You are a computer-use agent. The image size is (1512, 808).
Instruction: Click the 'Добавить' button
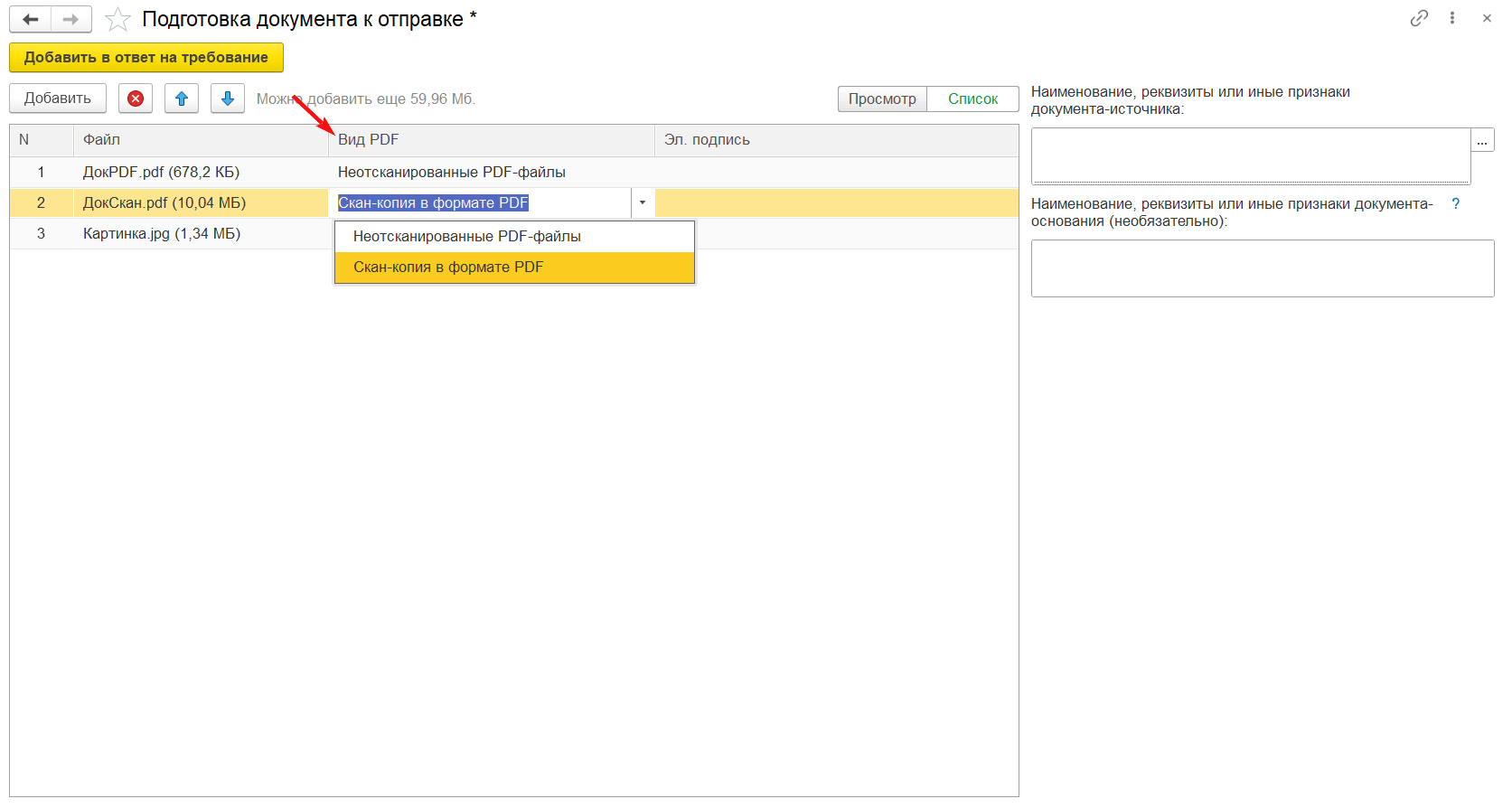click(x=58, y=99)
